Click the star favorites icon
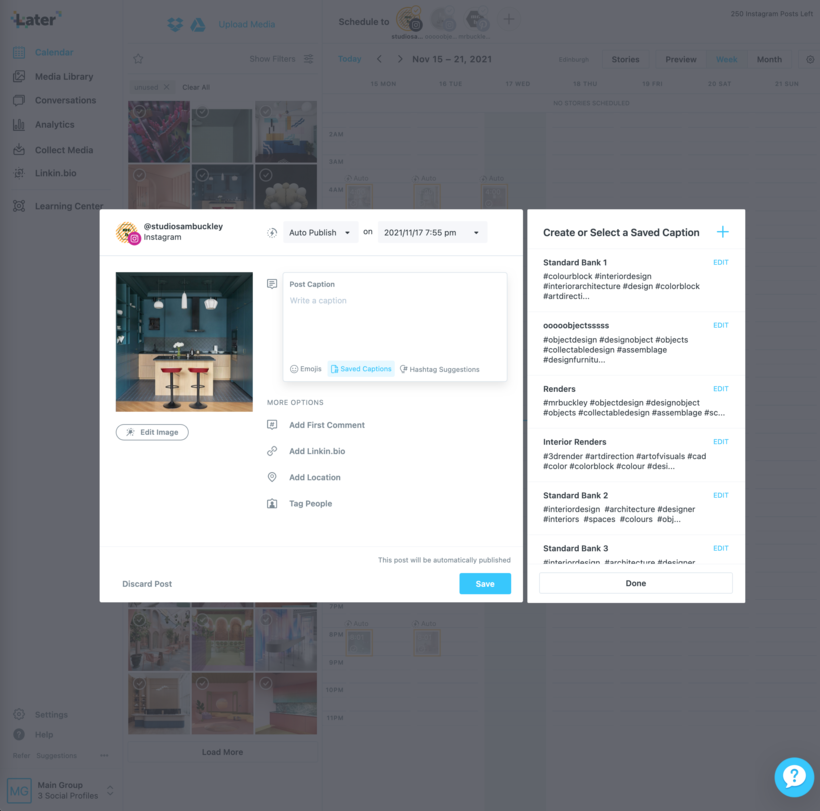Viewport: 820px width, 811px height. coord(138,59)
